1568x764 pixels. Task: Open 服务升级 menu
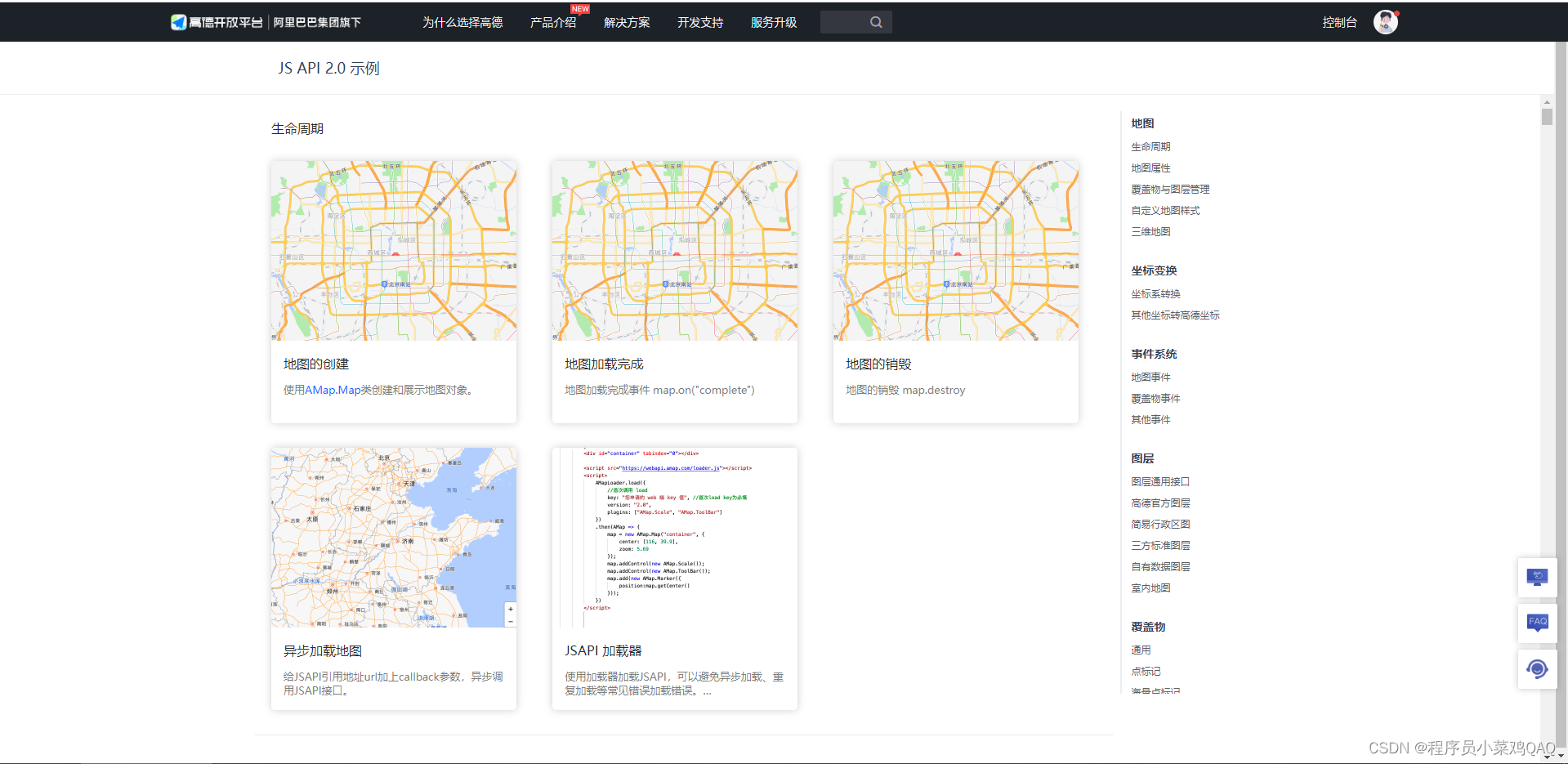click(774, 22)
